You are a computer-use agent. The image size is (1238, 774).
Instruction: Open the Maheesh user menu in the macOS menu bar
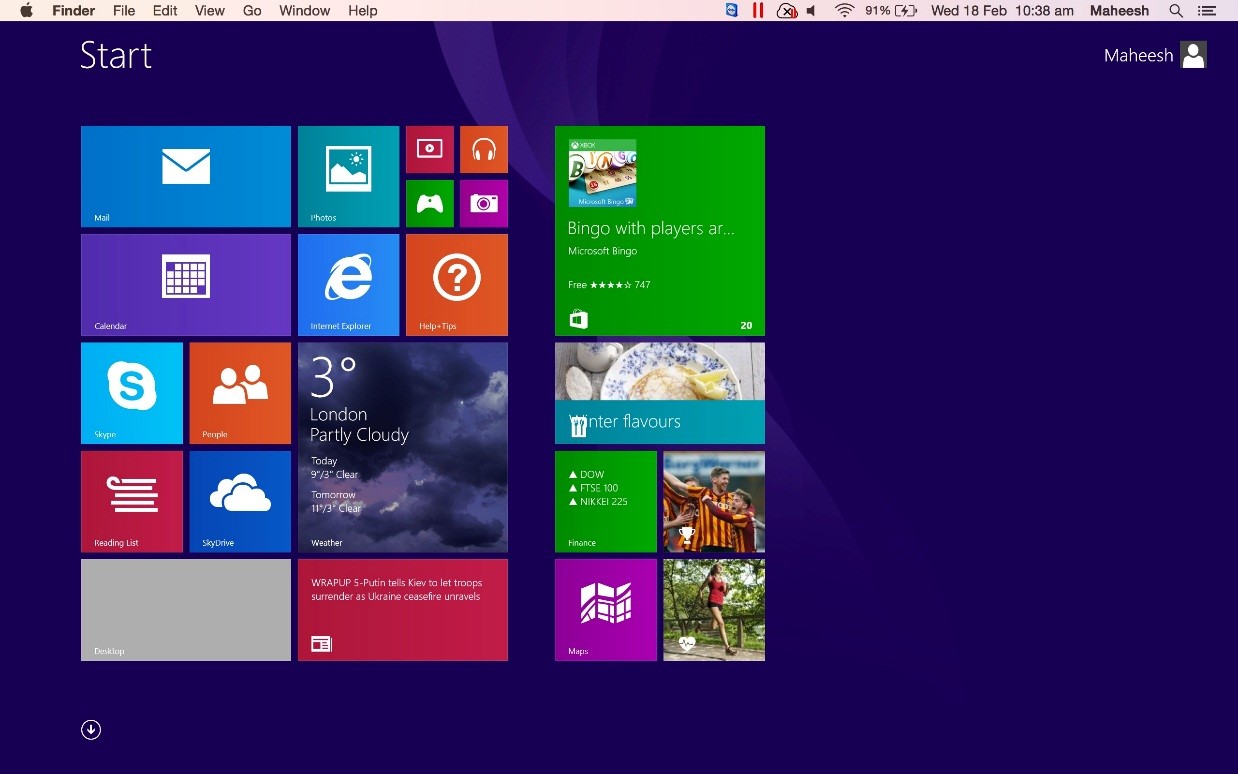coord(1119,11)
